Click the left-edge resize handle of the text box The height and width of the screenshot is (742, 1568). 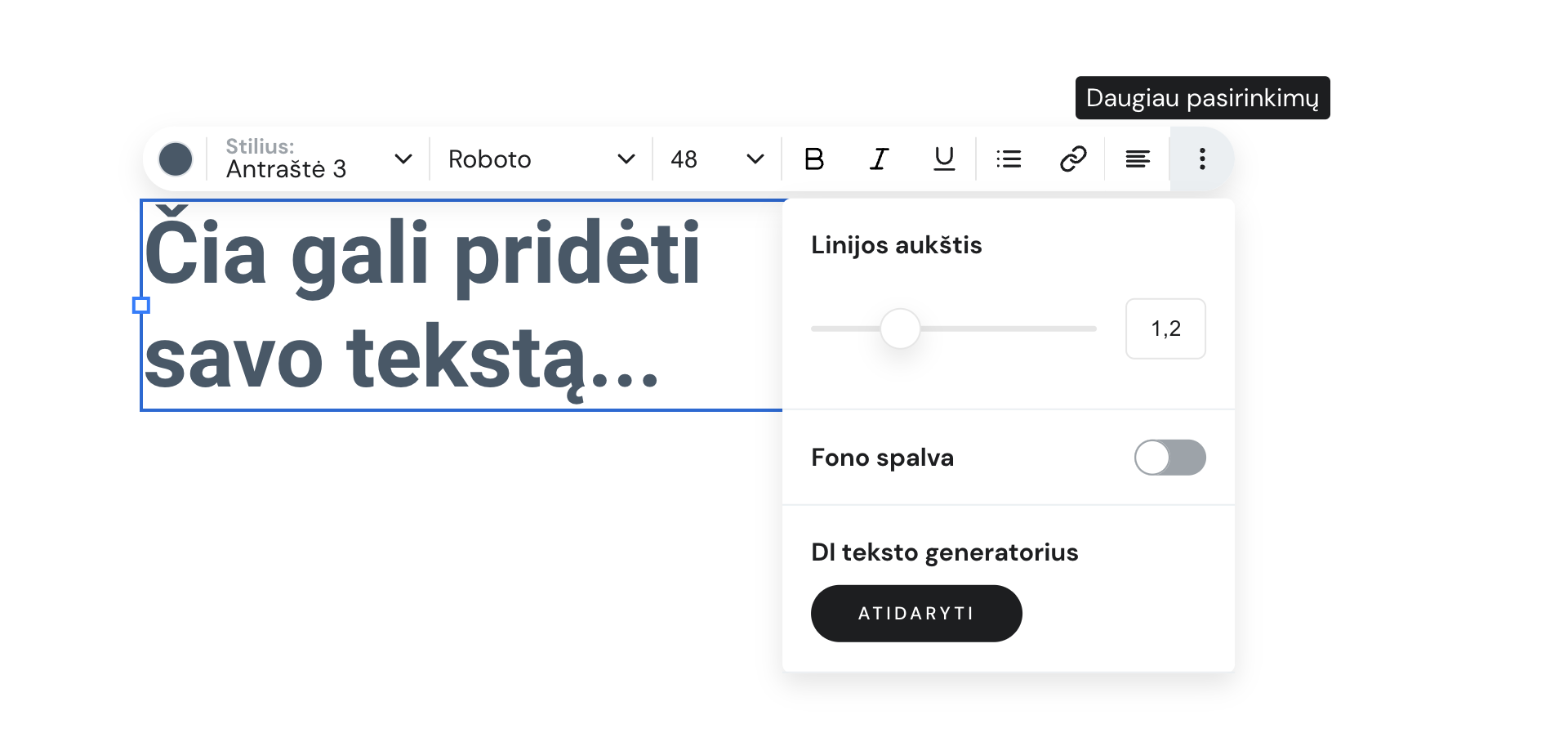pos(141,305)
